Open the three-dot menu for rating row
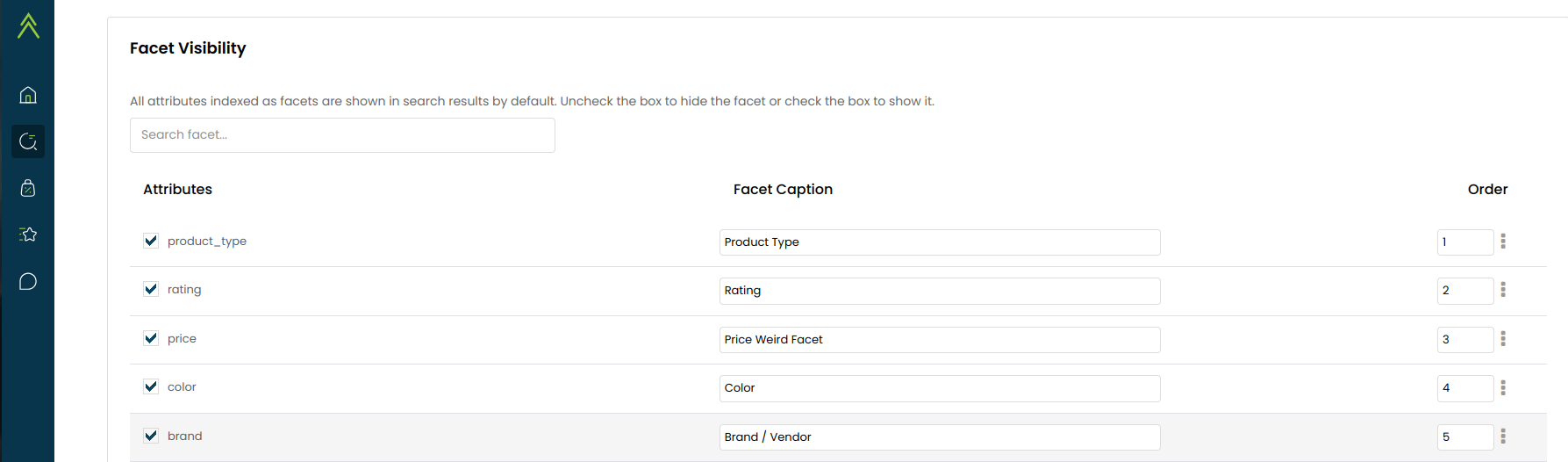Image resolution: width=1568 pixels, height=462 pixels. (x=1503, y=290)
